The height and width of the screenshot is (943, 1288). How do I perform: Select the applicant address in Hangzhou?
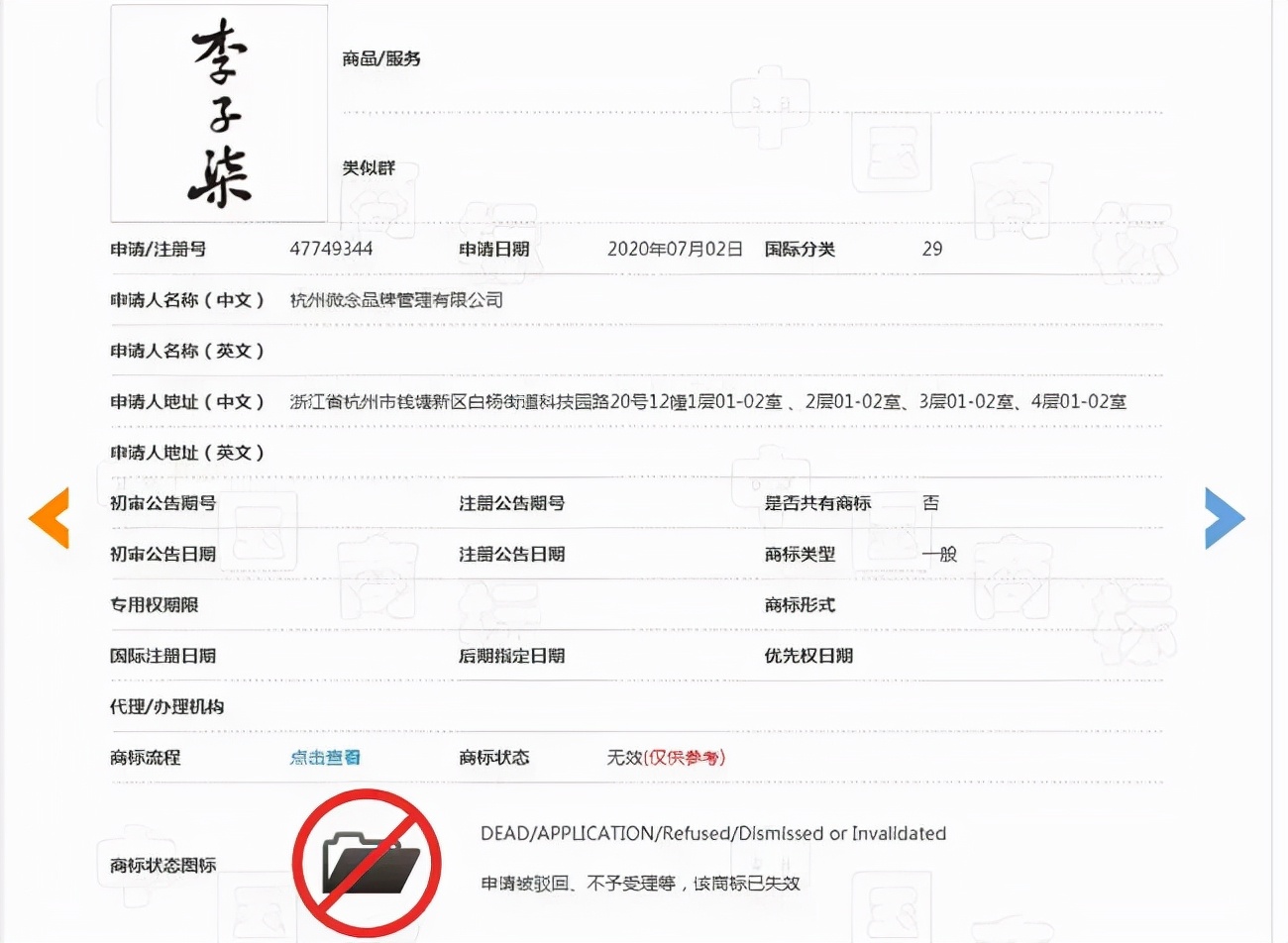707,401
